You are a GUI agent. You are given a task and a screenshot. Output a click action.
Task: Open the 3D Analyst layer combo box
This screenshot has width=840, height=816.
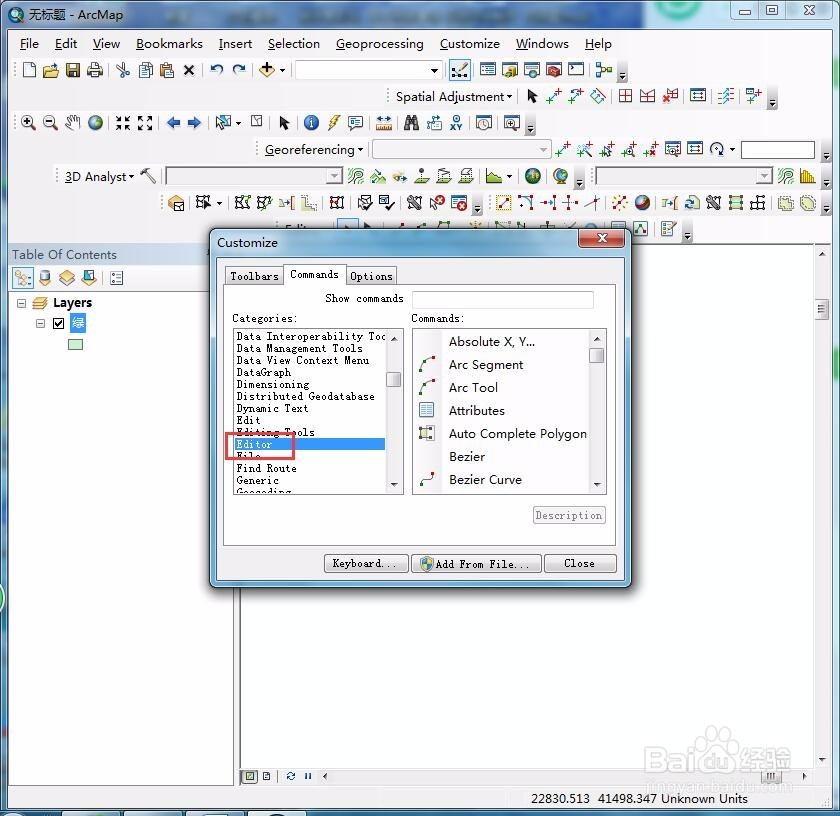(x=254, y=176)
